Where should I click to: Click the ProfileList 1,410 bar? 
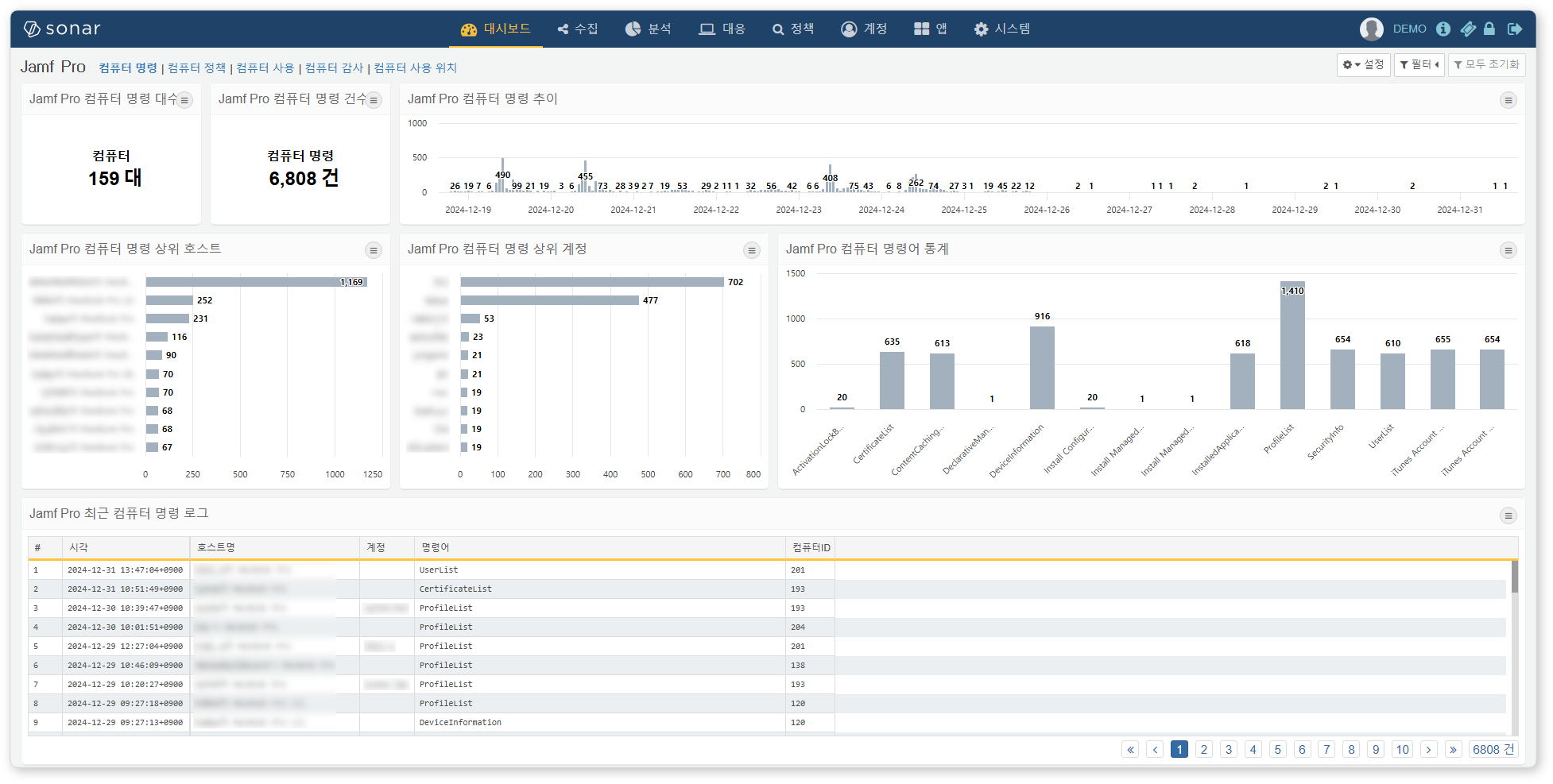1292,346
